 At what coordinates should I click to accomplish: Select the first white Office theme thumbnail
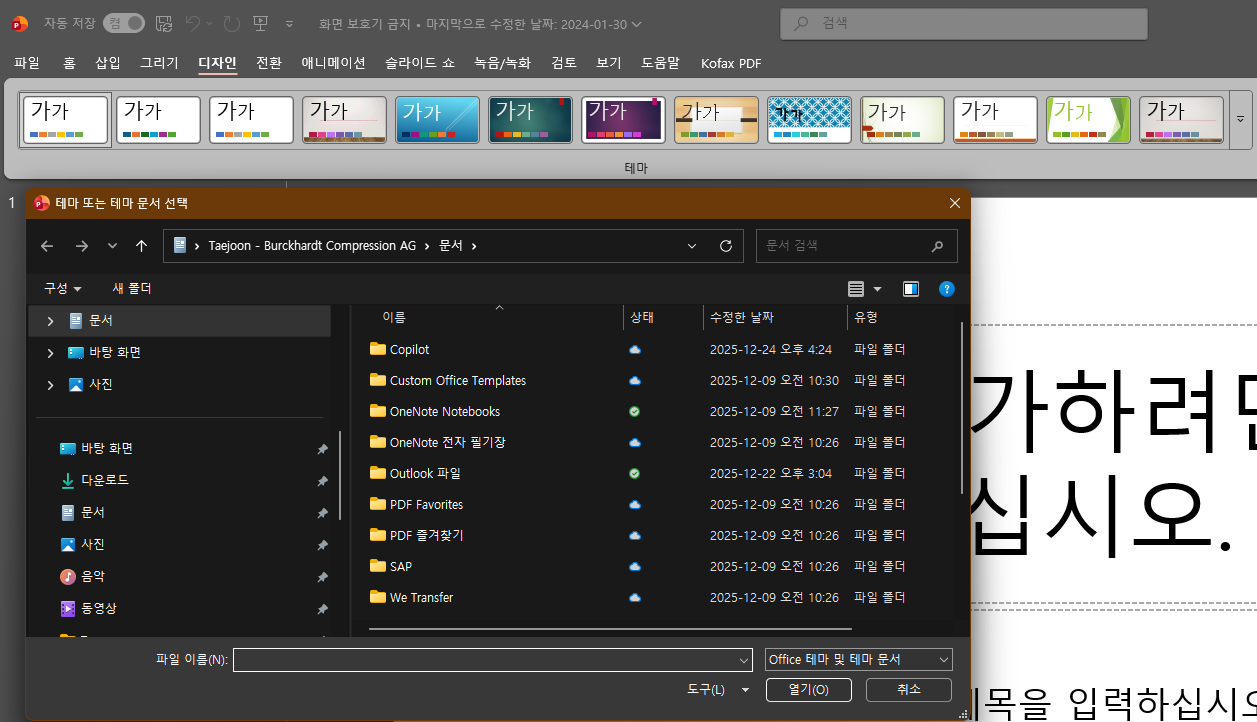65,120
